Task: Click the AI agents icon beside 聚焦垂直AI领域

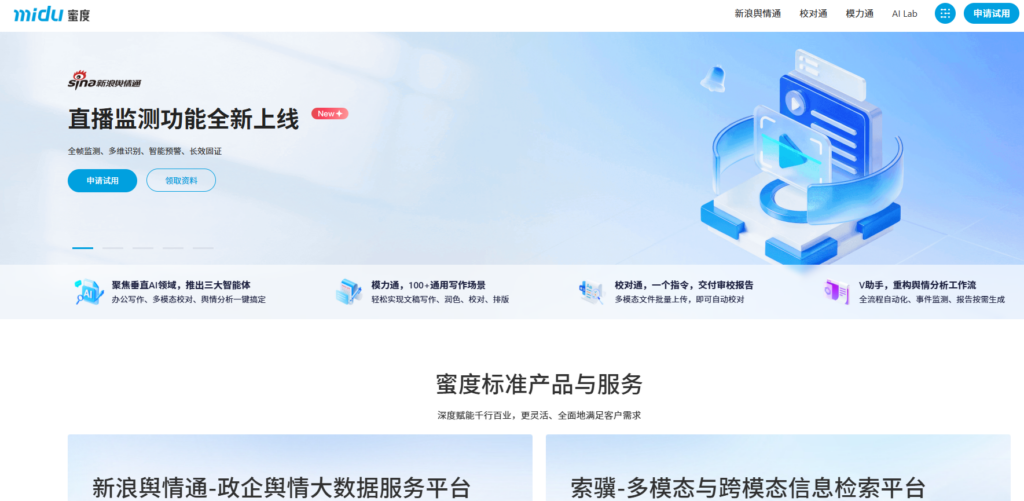Action: pyautogui.click(x=88, y=292)
